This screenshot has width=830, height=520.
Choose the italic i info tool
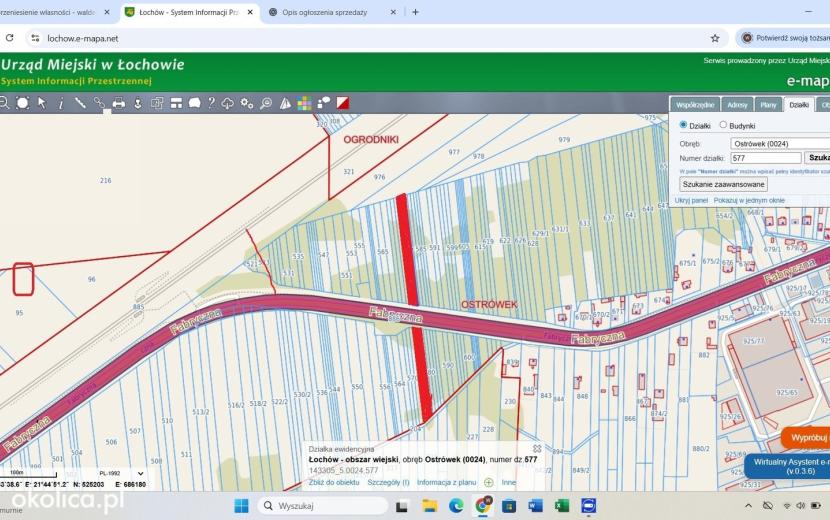pos(61,103)
